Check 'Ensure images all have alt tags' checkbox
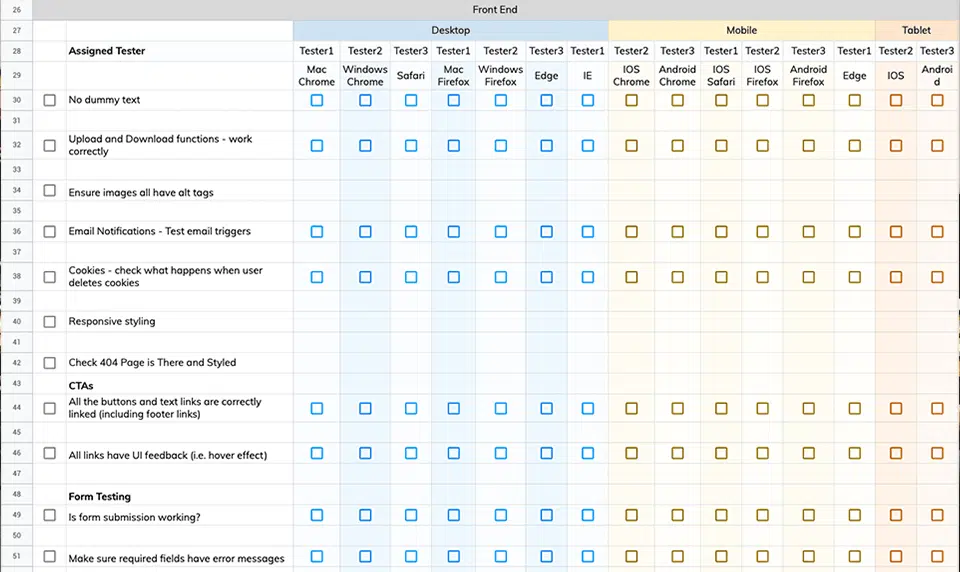The height and width of the screenshot is (572, 960). tap(50, 190)
